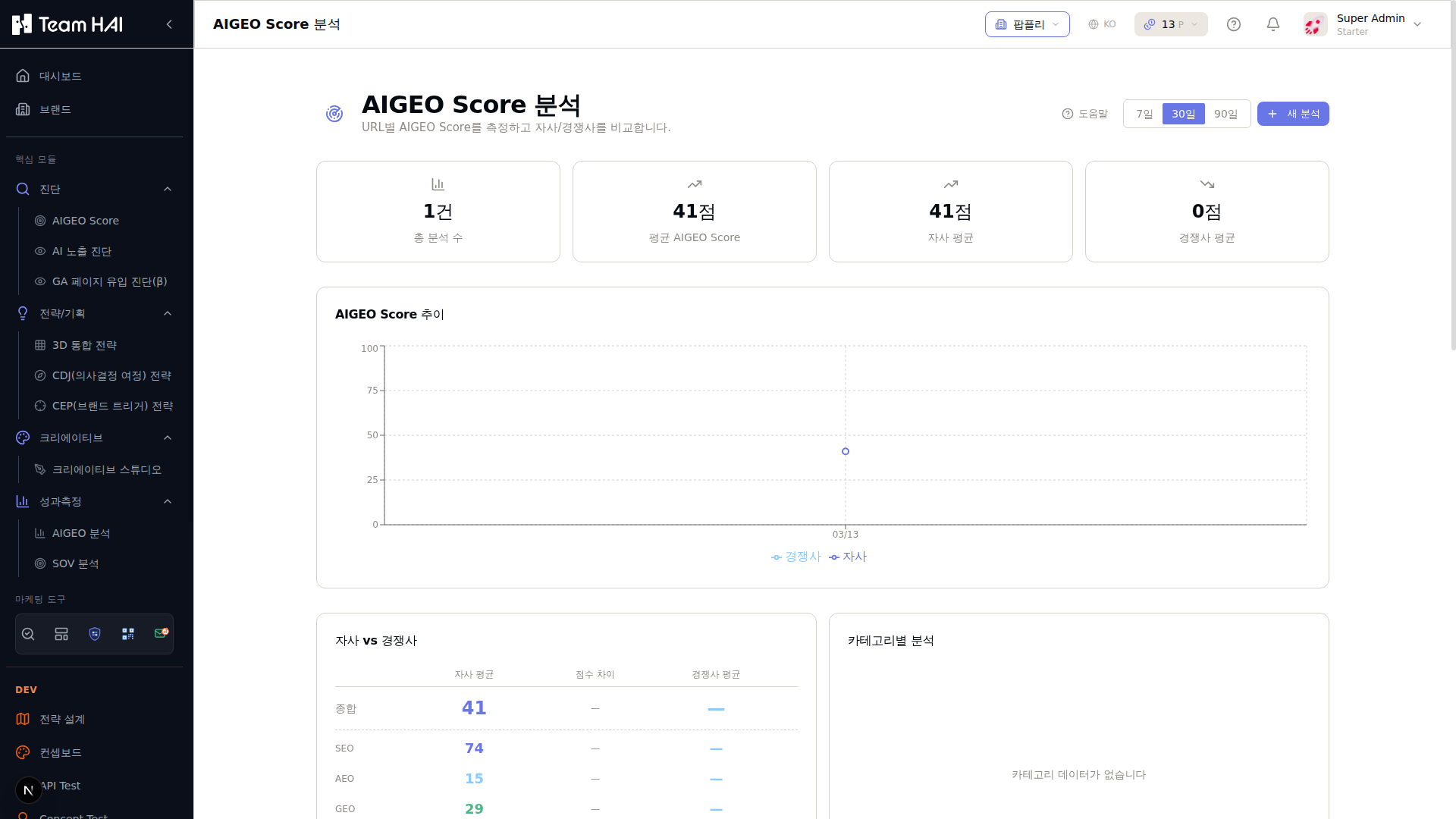Click the 총 분석 수 card
The image size is (1456, 819).
pos(438,212)
